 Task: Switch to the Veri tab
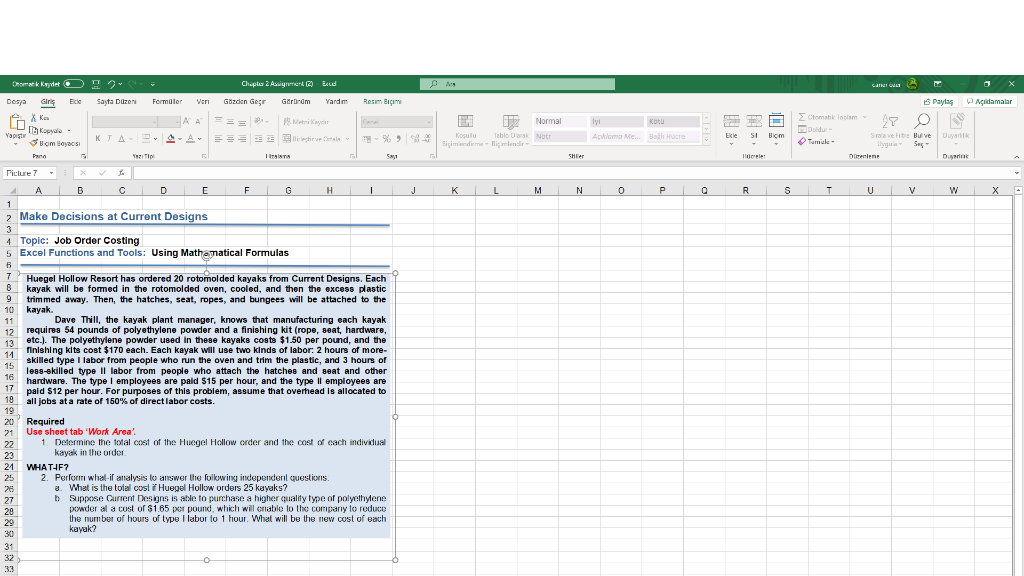pyautogui.click(x=203, y=101)
